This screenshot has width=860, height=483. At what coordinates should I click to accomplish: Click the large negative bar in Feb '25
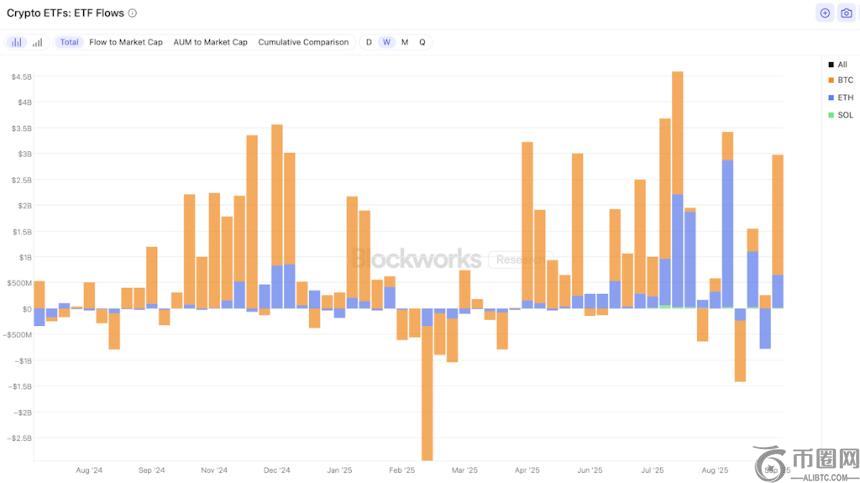click(427, 390)
